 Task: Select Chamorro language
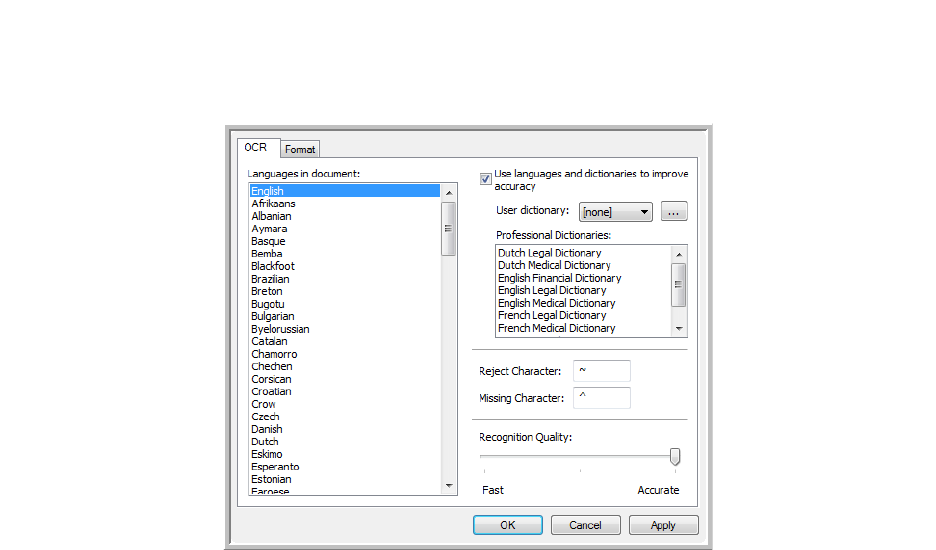point(344,354)
